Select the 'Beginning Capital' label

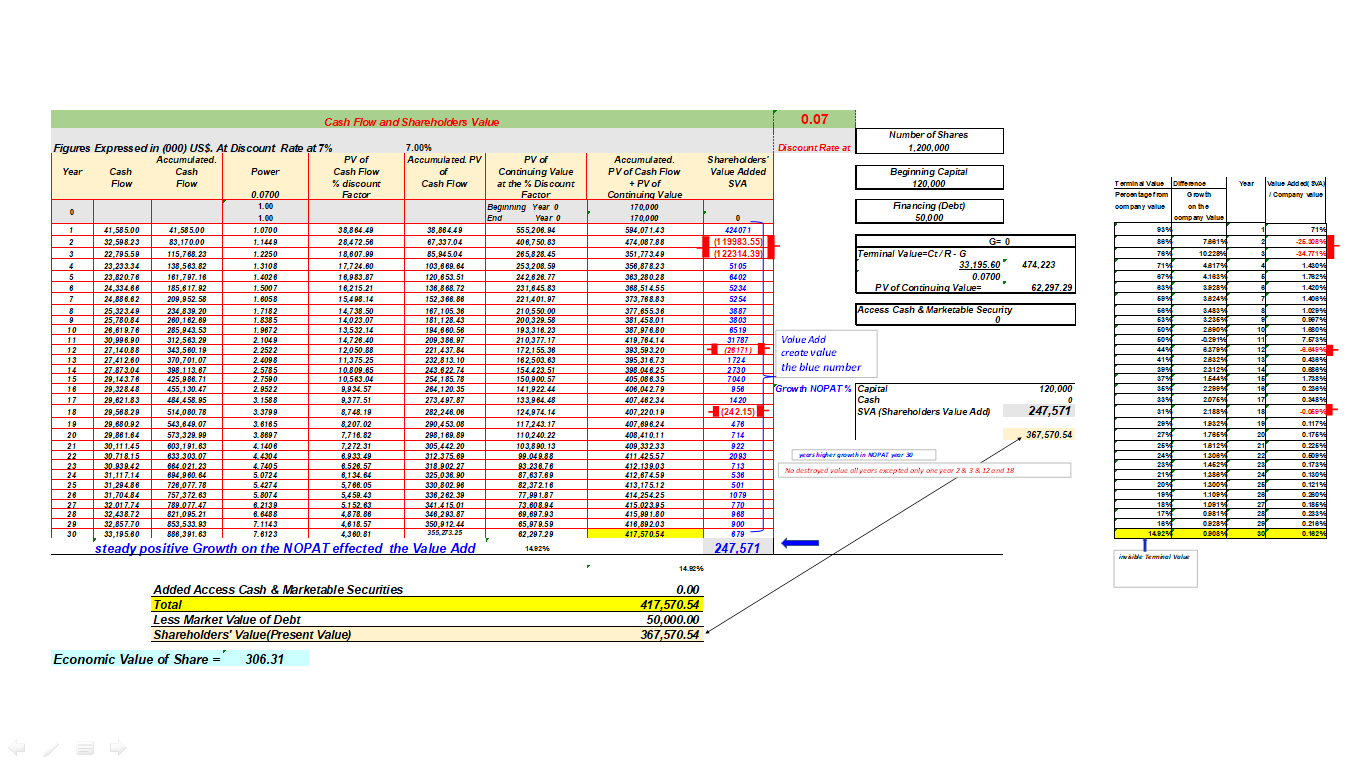[x=929, y=172]
